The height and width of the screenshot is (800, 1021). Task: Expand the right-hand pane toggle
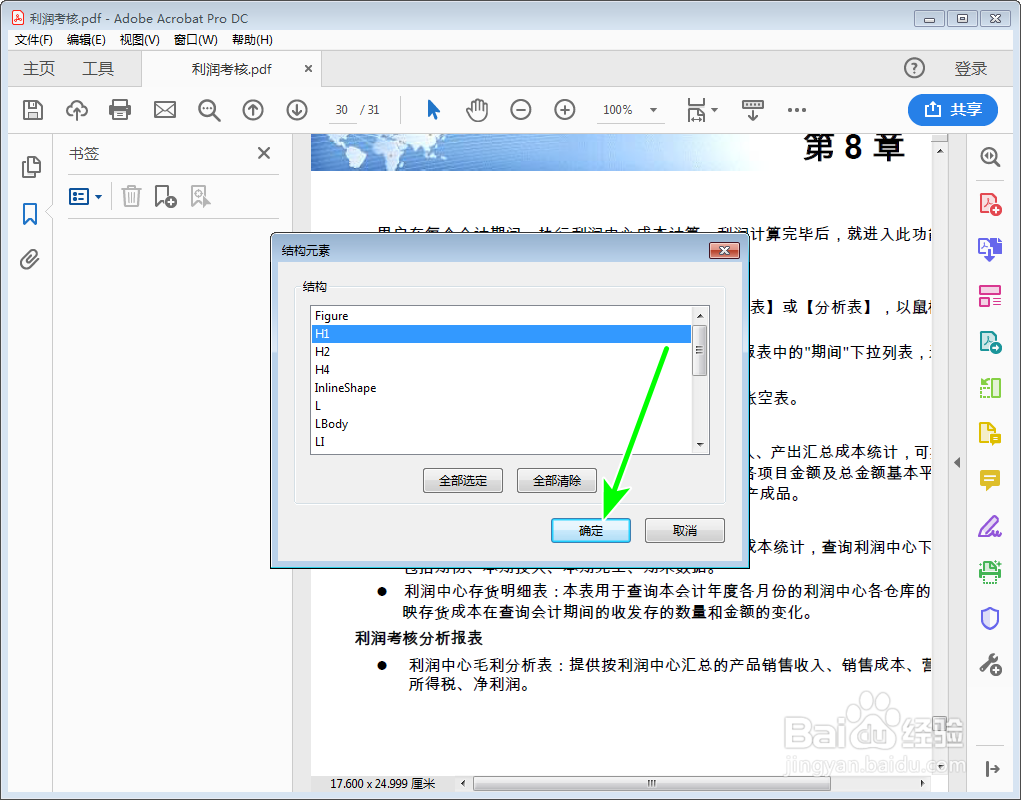(992, 769)
